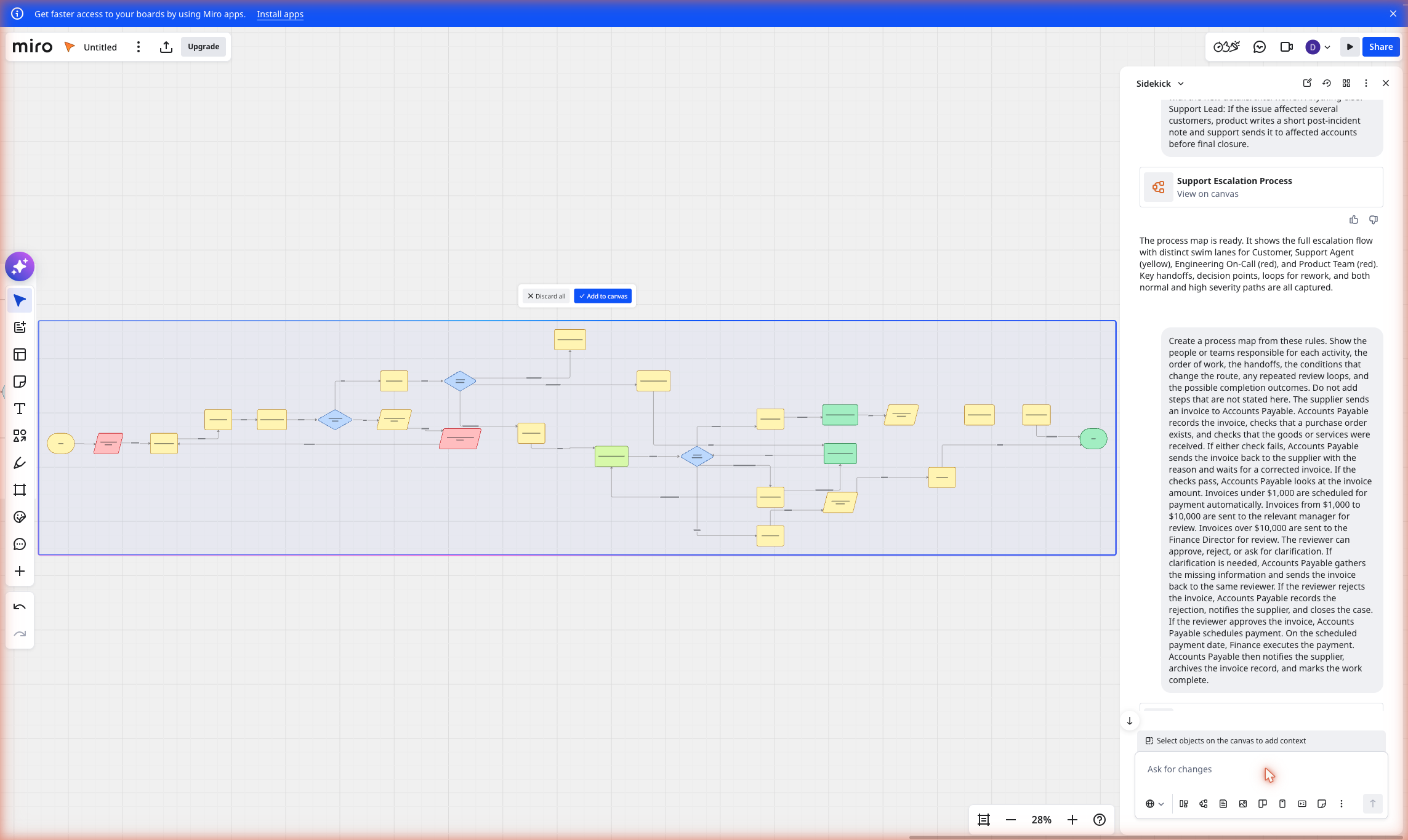This screenshot has width=1408, height=840.
Task: Open Sidekick more options menu
Action: (x=1366, y=83)
